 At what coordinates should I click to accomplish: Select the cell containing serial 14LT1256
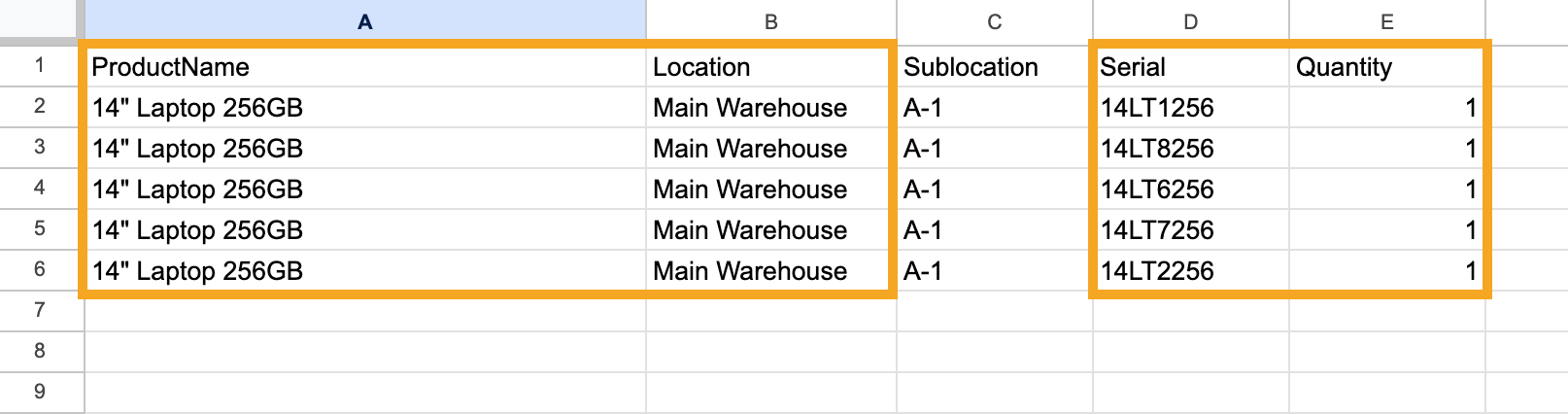(1191, 108)
